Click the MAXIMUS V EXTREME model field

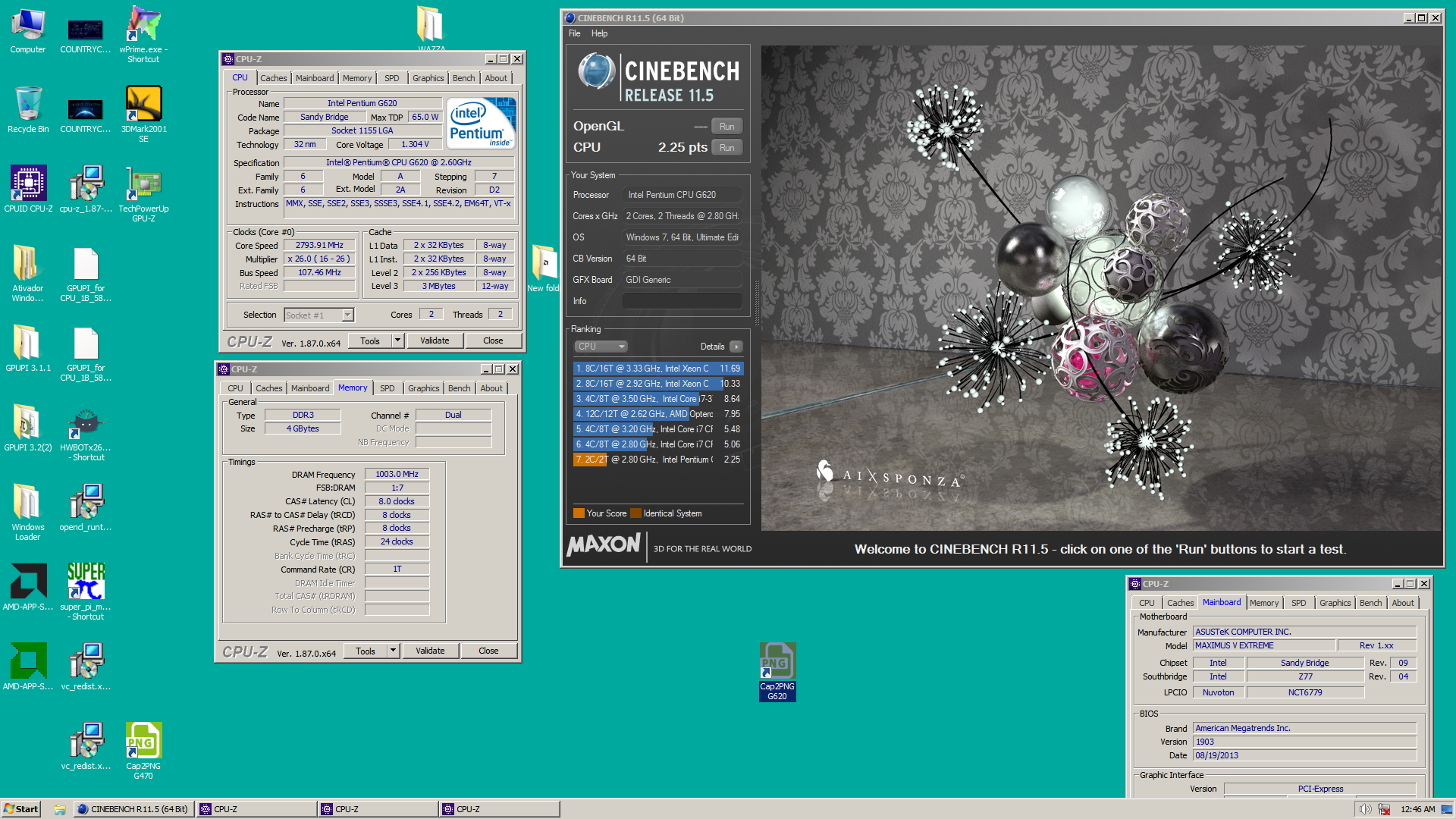tap(1263, 645)
